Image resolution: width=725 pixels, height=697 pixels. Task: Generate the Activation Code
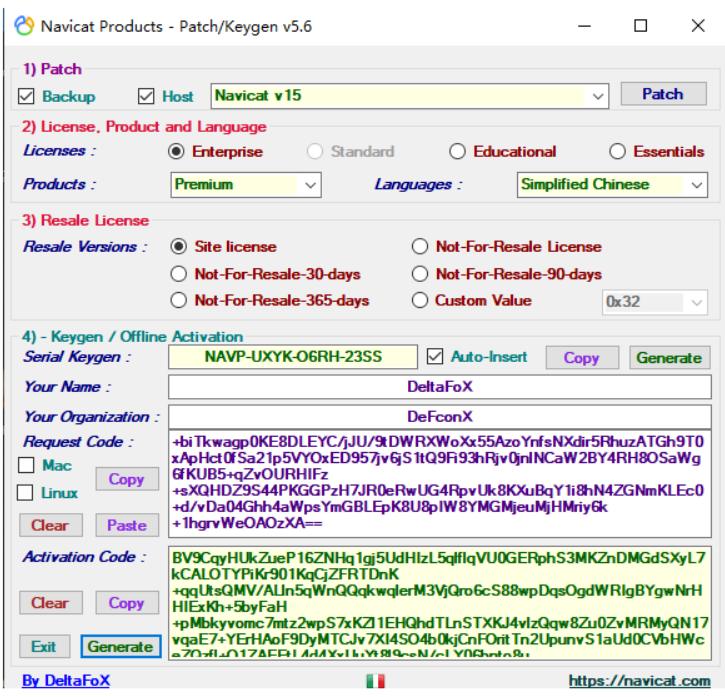121,647
